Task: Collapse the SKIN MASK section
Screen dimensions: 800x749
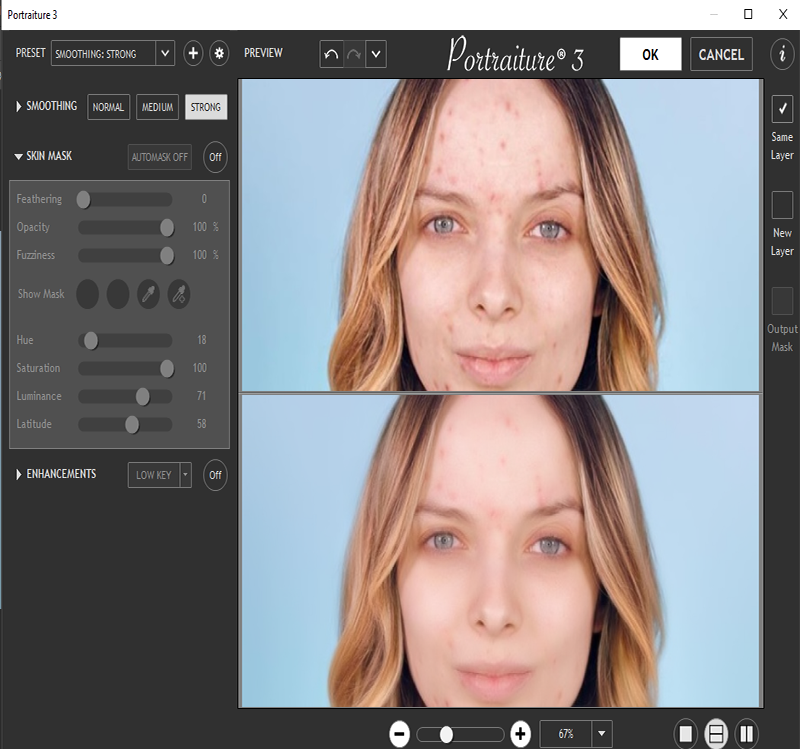Action: (x=19, y=156)
